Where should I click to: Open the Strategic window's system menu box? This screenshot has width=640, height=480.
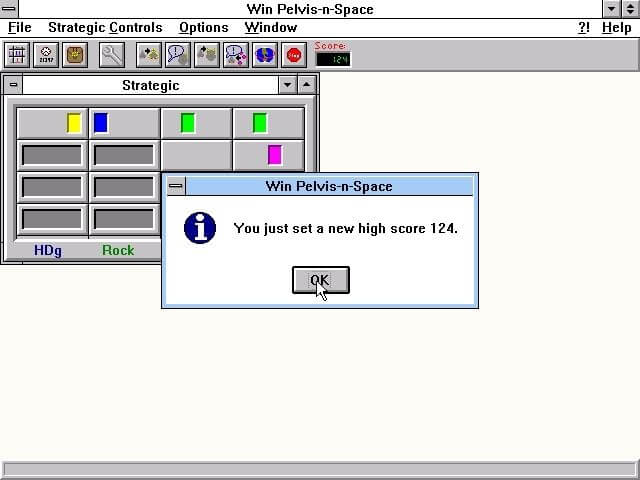point(13,85)
